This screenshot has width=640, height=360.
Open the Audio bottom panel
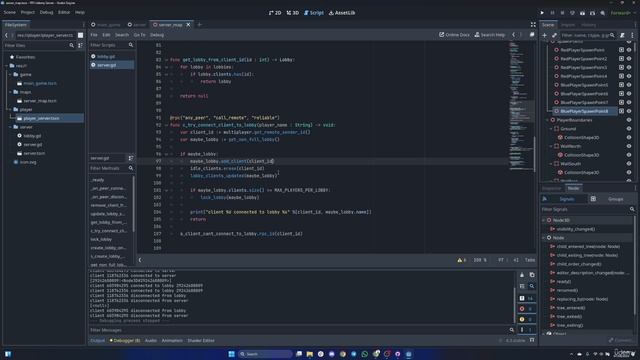151,340
